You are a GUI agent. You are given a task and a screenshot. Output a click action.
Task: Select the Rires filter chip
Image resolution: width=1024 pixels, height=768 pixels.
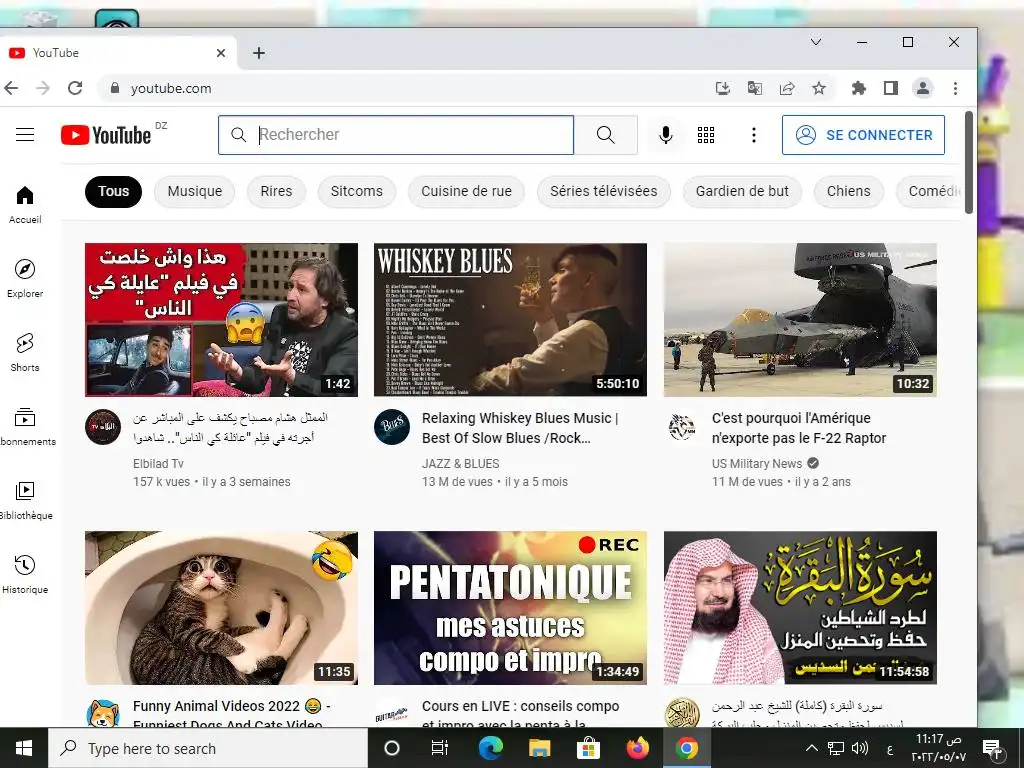pyautogui.click(x=276, y=191)
